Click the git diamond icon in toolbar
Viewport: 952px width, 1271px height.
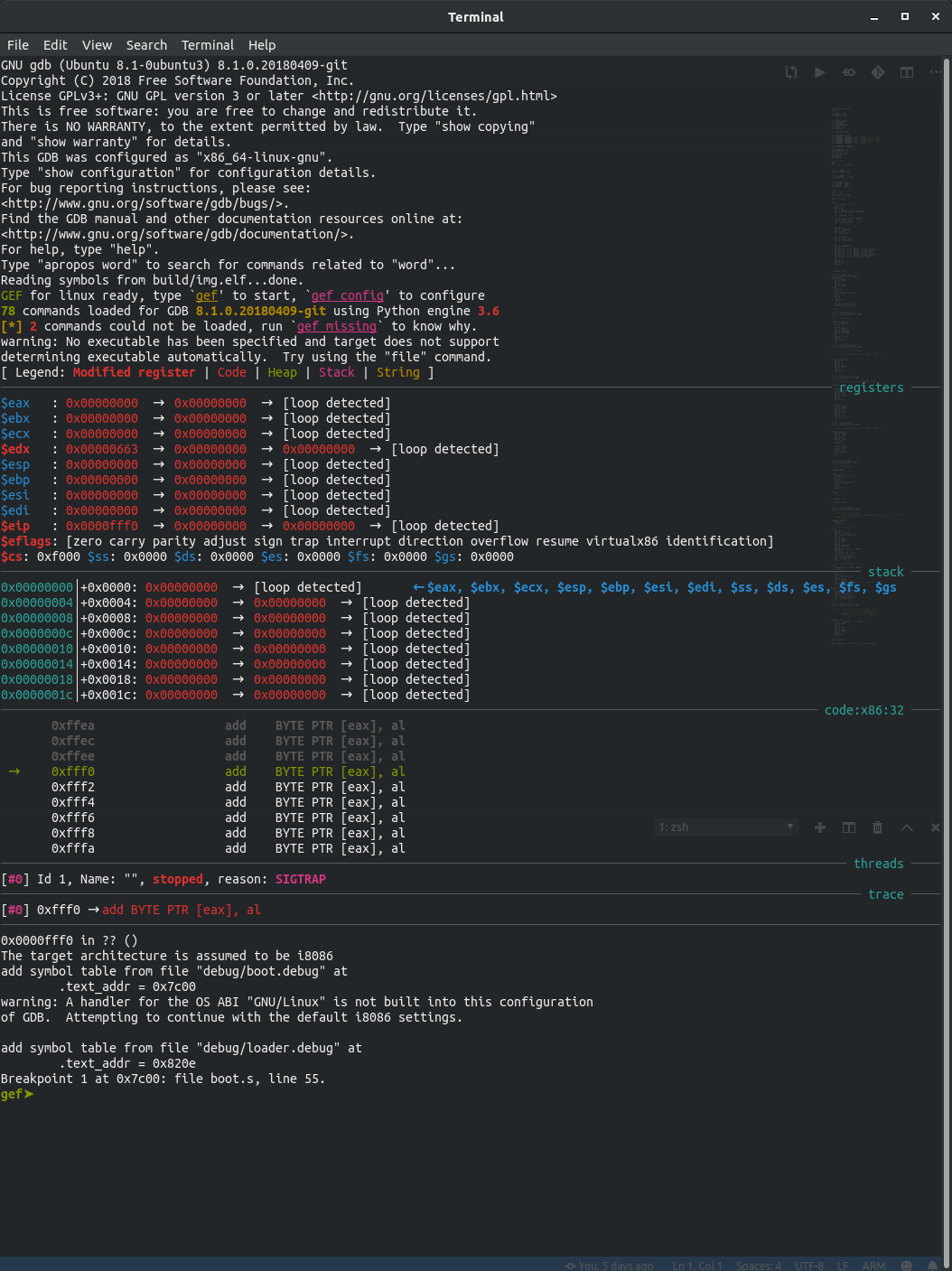878,72
